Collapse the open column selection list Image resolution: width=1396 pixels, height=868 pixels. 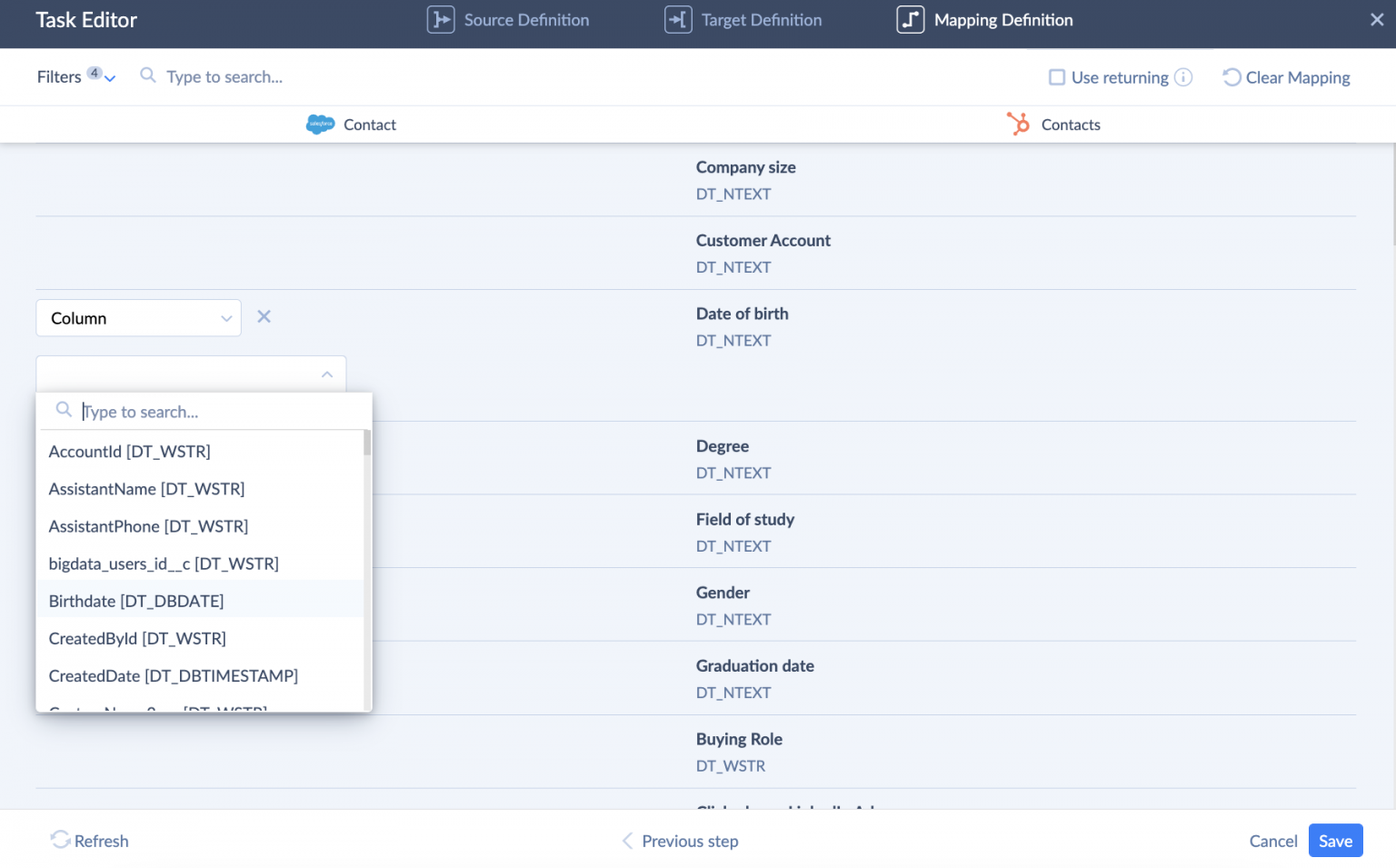click(x=326, y=374)
